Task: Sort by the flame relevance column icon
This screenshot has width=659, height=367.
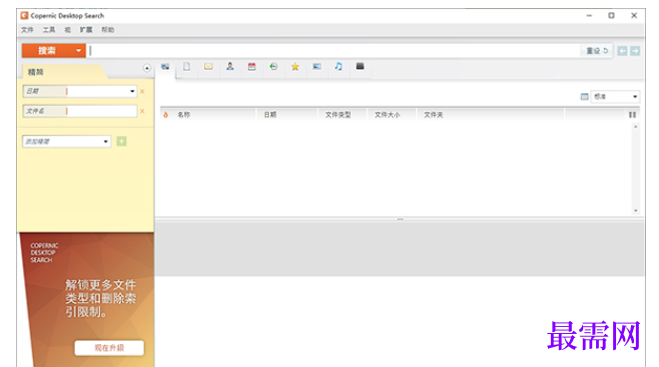Action: tap(166, 115)
